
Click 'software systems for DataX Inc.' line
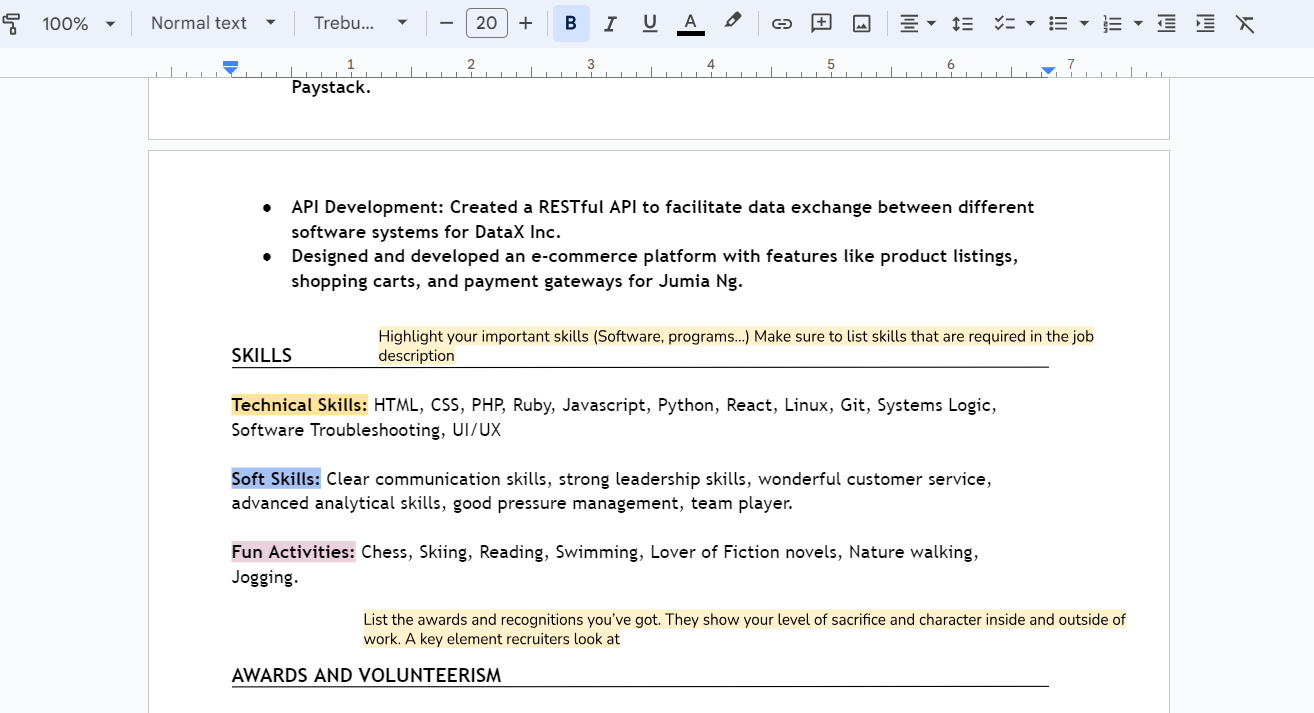[426, 232]
